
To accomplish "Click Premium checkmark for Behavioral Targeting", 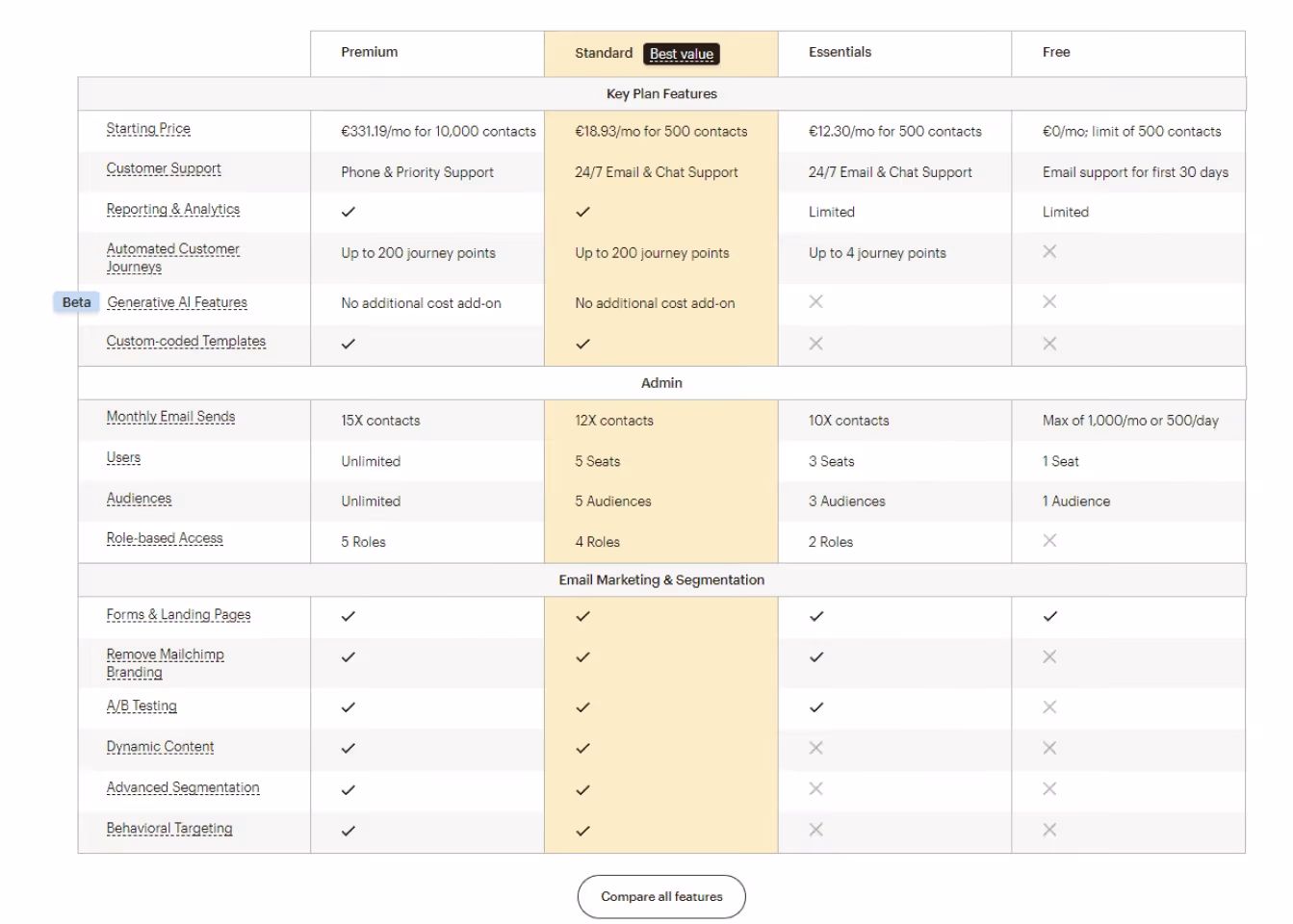I will click(349, 831).
